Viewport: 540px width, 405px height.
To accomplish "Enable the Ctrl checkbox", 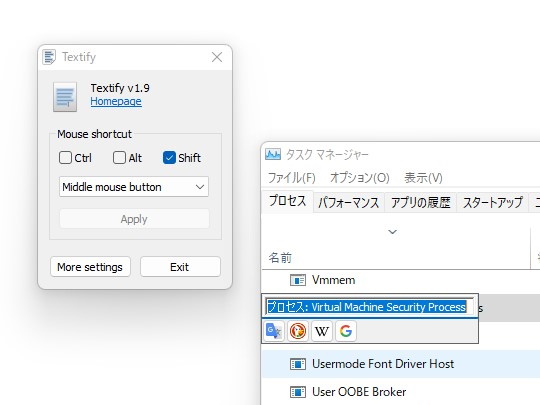I will pyautogui.click(x=65, y=158).
